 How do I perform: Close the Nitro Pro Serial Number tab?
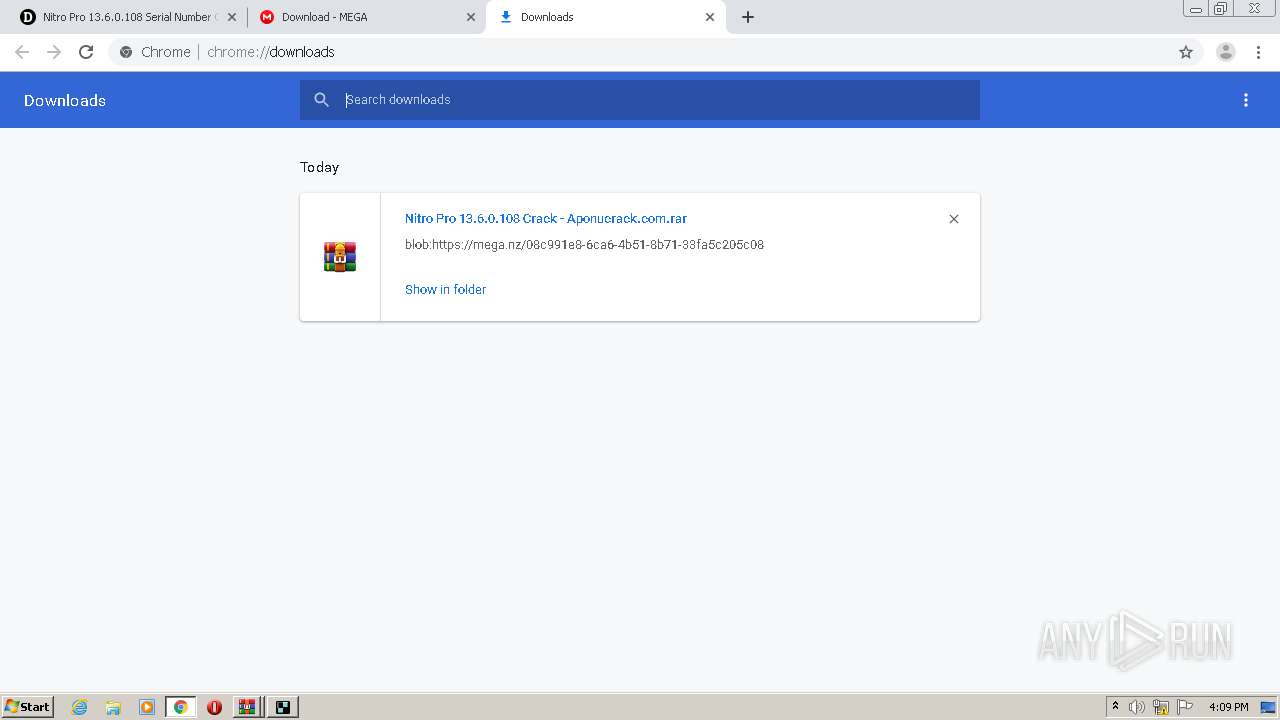click(231, 17)
